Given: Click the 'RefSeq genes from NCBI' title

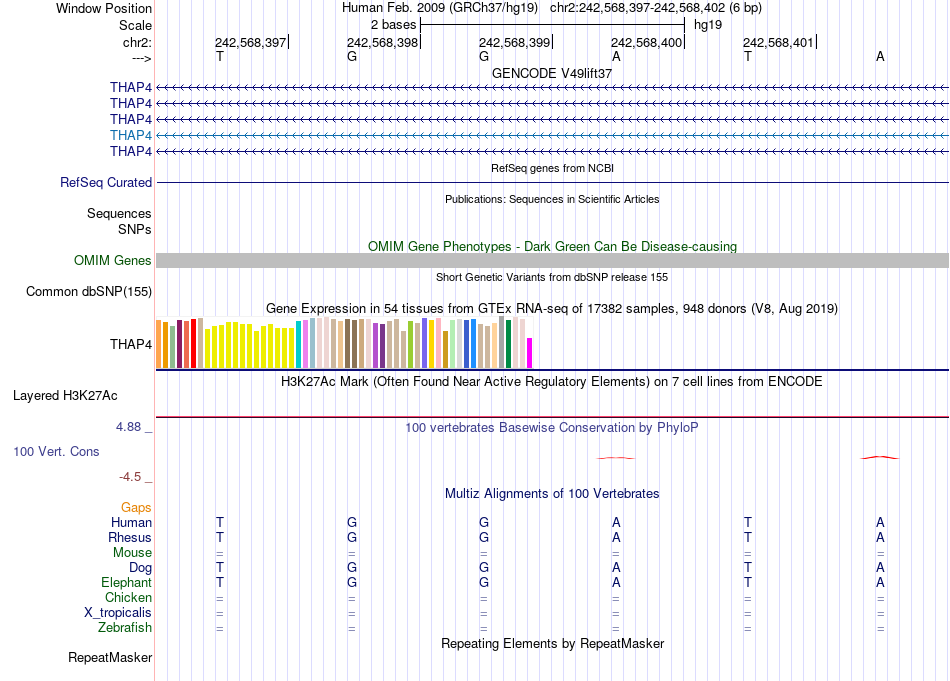Looking at the screenshot, I should (553, 168).
